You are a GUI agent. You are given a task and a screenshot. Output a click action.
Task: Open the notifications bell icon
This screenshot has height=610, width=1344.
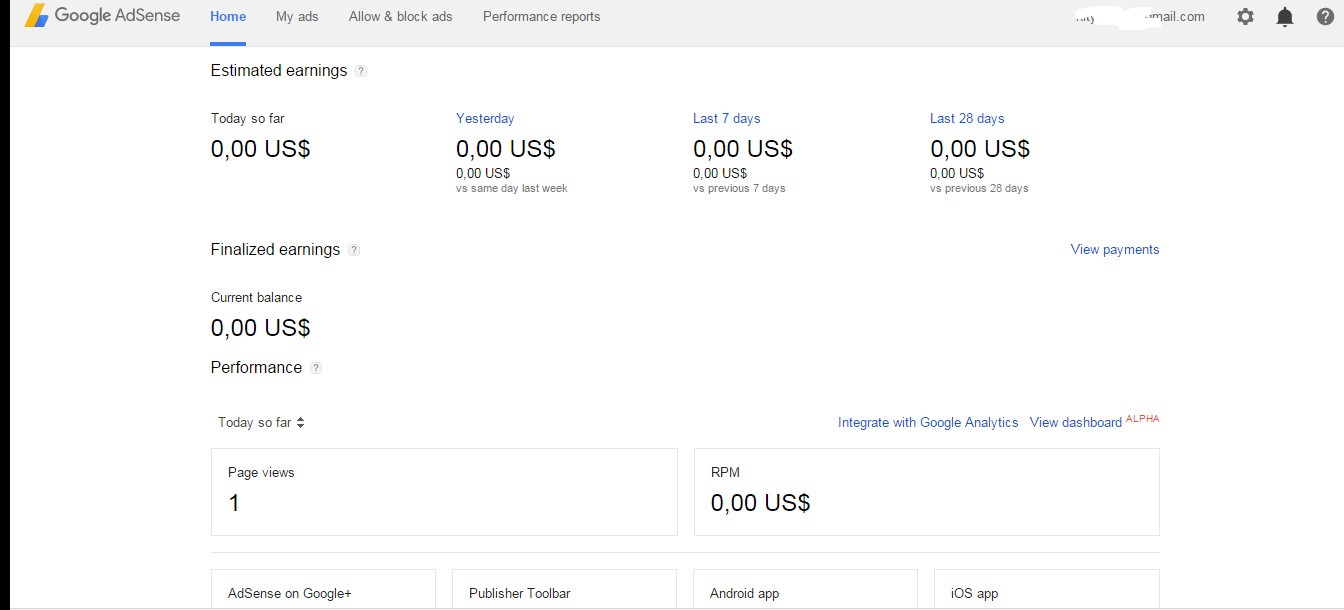(1285, 17)
